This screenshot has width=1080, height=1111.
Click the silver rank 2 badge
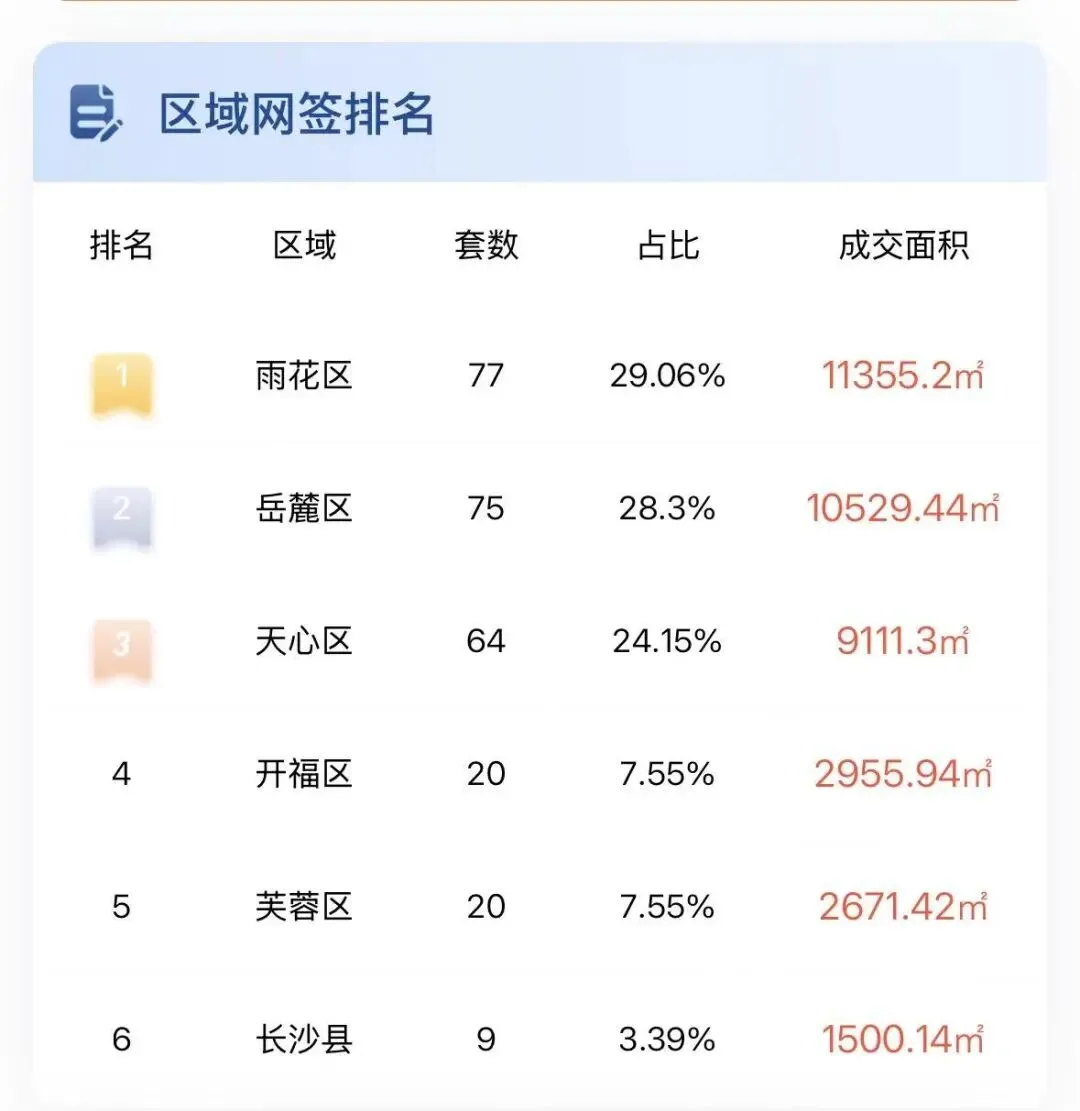pyautogui.click(x=122, y=518)
